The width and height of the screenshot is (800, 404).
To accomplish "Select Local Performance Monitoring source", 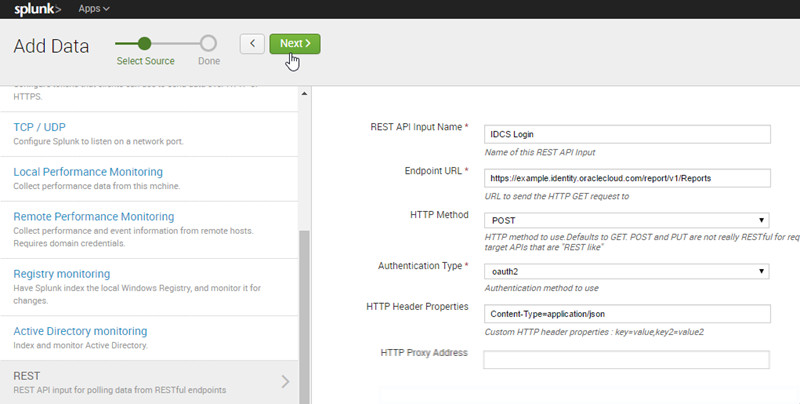I will (x=88, y=172).
